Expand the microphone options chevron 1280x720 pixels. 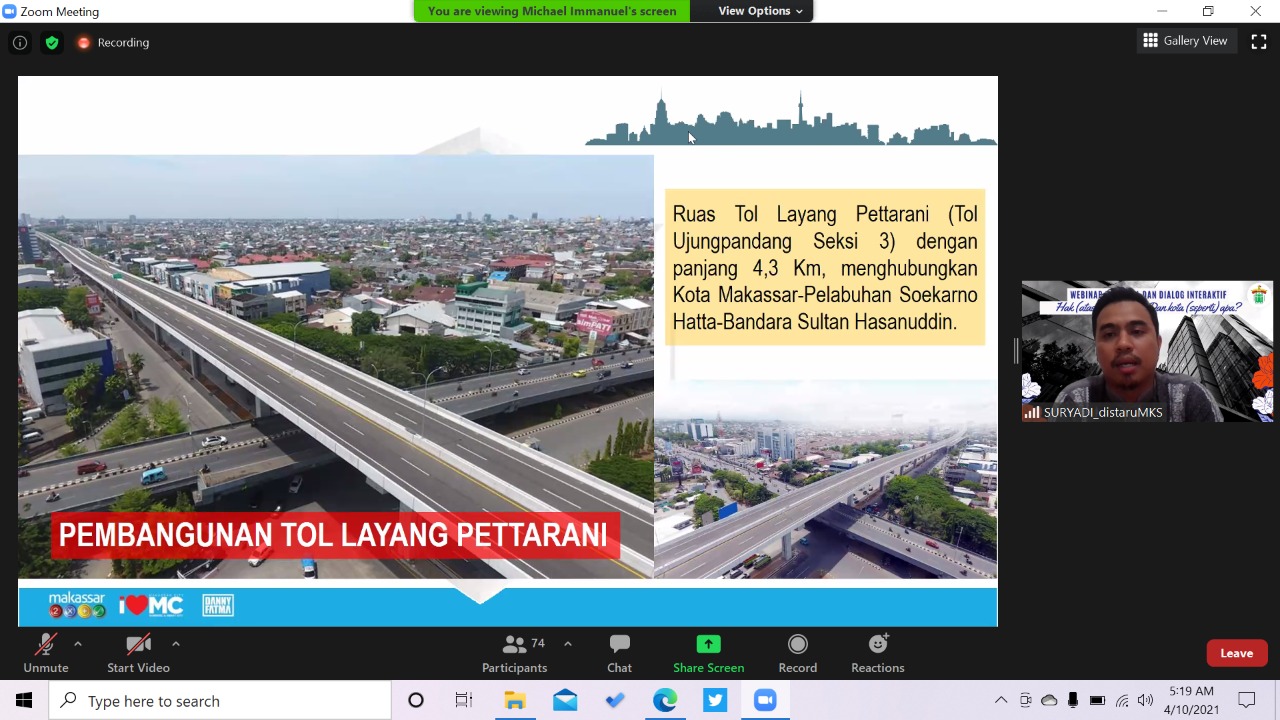click(77, 643)
